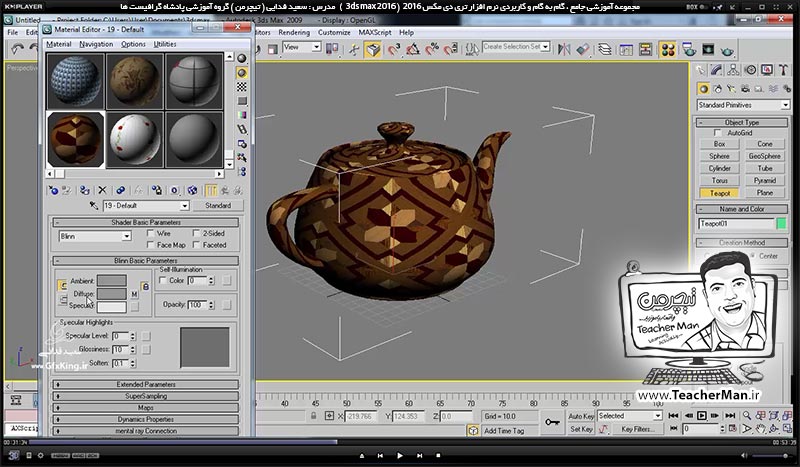The height and width of the screenshot is (467, 800).
Task: Click the Sample Type sphere icon
Action: pyautogui.click(x=242, y=58)
